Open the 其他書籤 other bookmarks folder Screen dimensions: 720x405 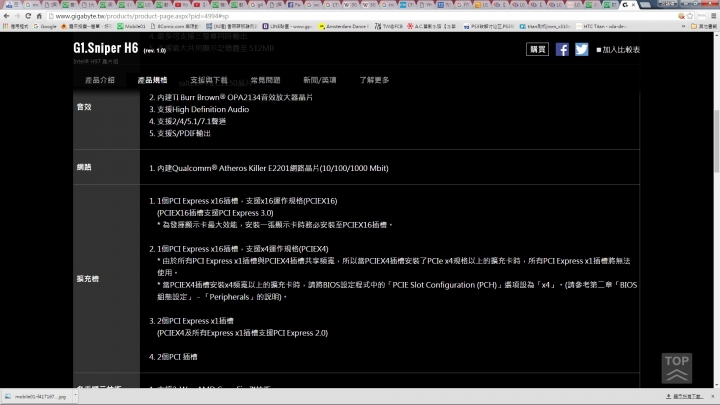click(x=704, y=26)
